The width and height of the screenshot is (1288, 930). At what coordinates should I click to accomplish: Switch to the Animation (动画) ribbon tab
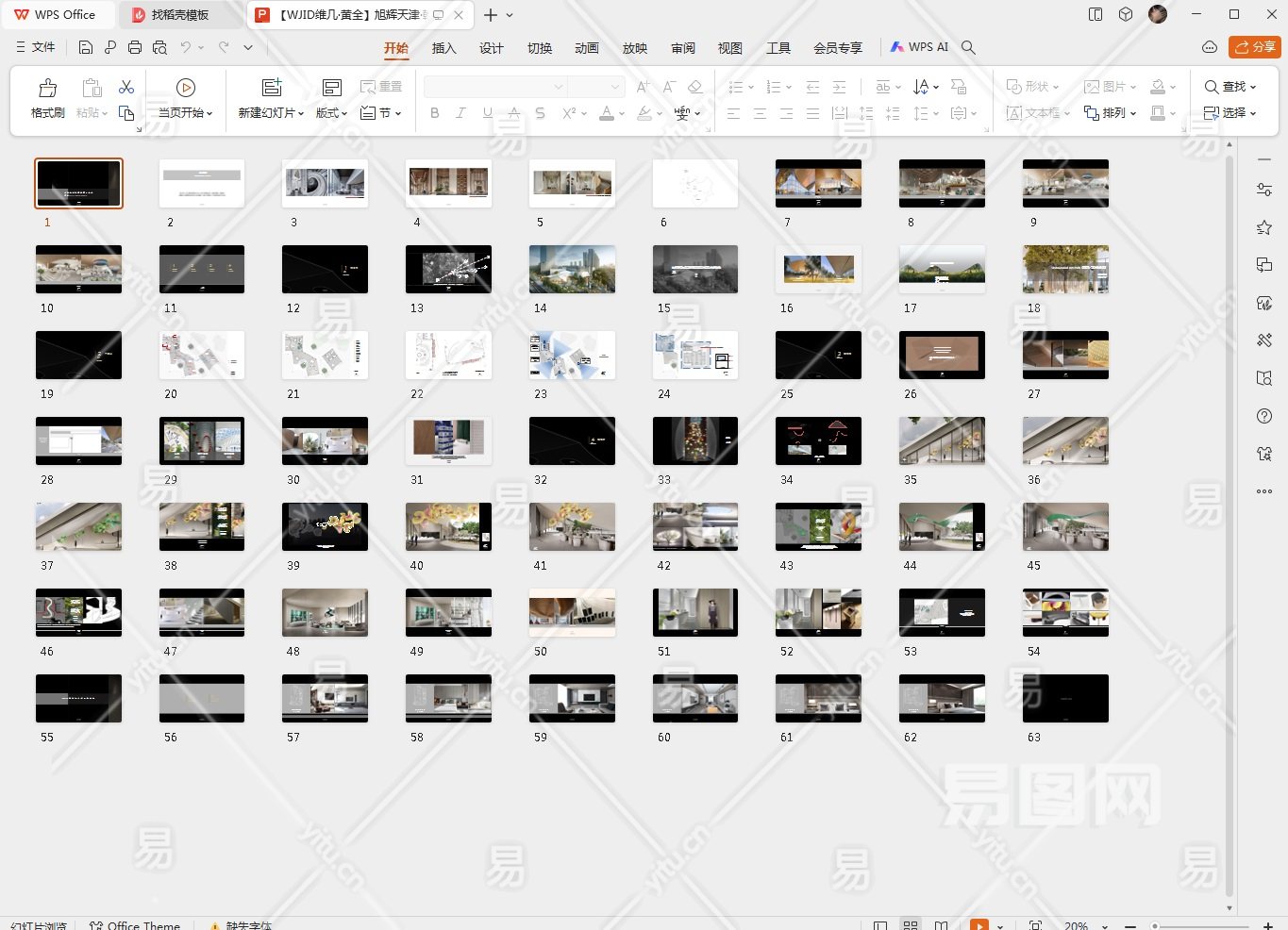[587, 48]
